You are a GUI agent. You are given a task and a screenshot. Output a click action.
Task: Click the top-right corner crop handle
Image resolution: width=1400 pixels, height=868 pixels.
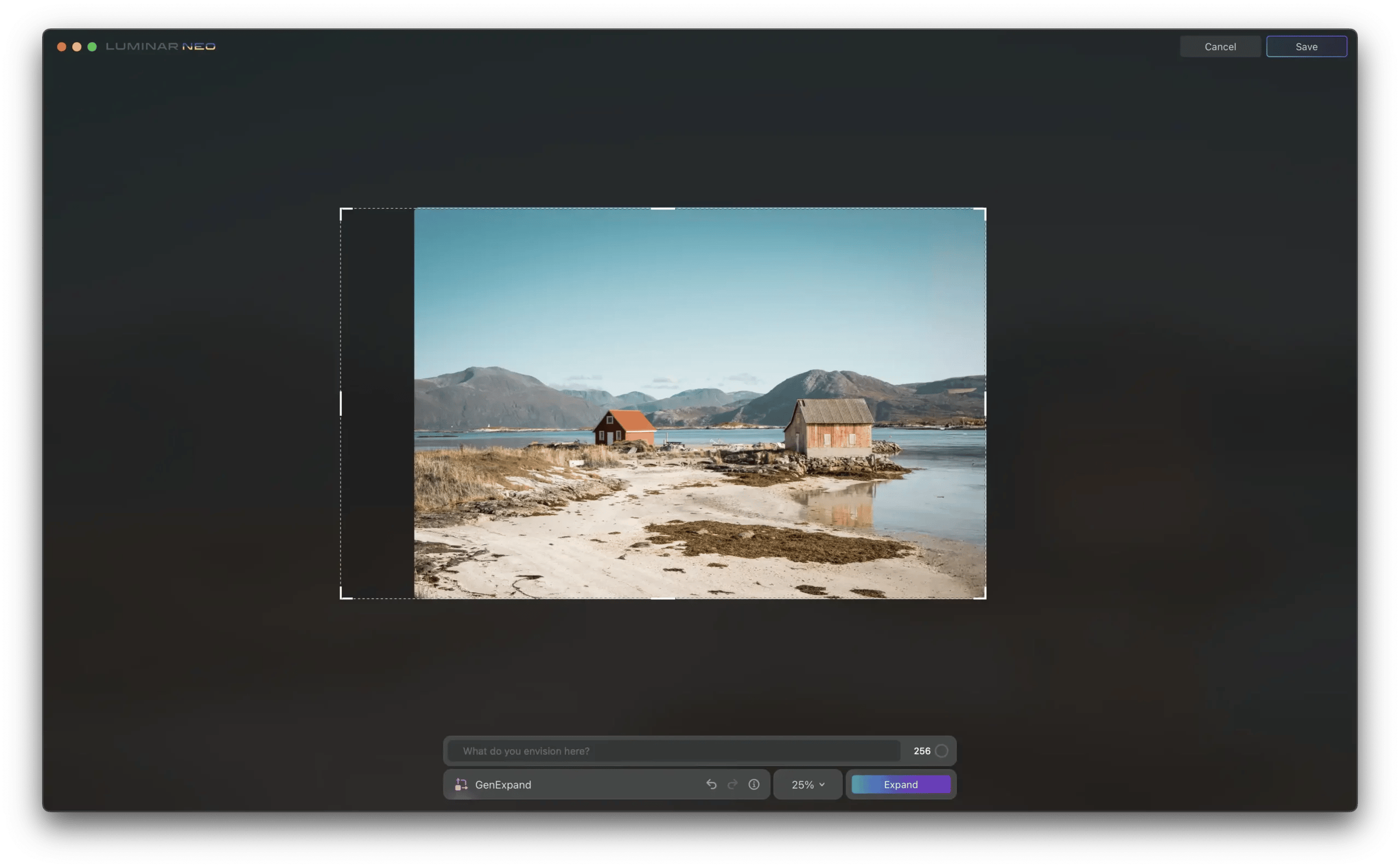(x=983, y=211)
